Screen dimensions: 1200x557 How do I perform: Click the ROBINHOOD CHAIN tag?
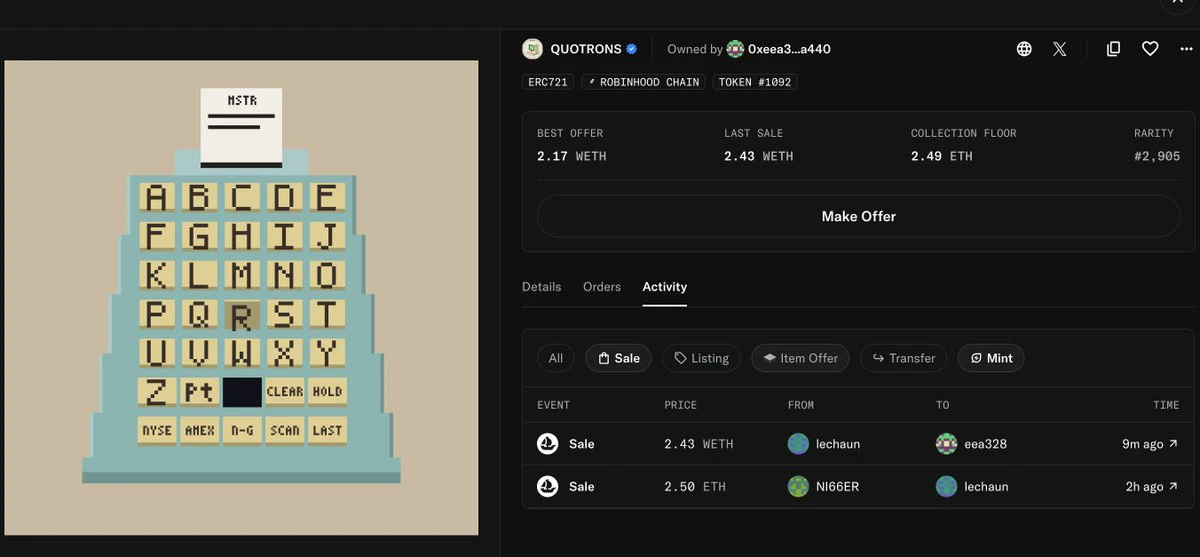[644, 82]
